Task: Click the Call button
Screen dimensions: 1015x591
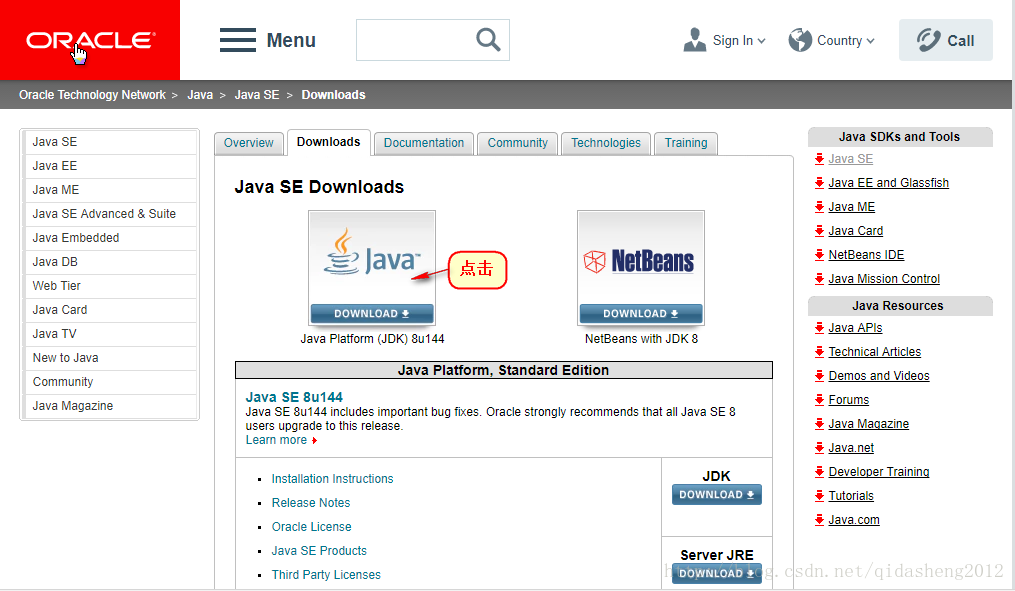Action: (x=946, y=40)
